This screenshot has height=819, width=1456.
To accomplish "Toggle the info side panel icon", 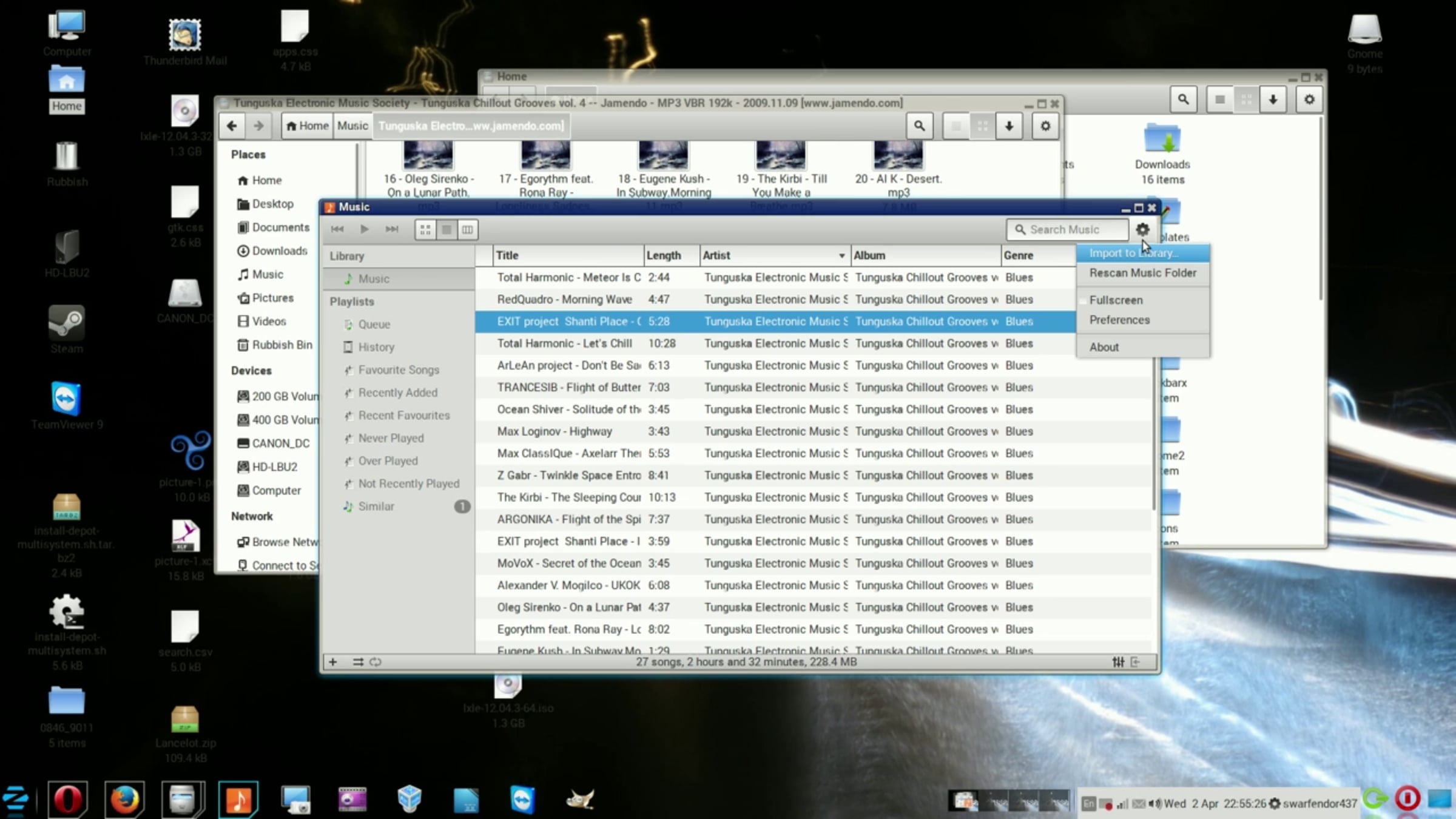I will click(1136, 662).
